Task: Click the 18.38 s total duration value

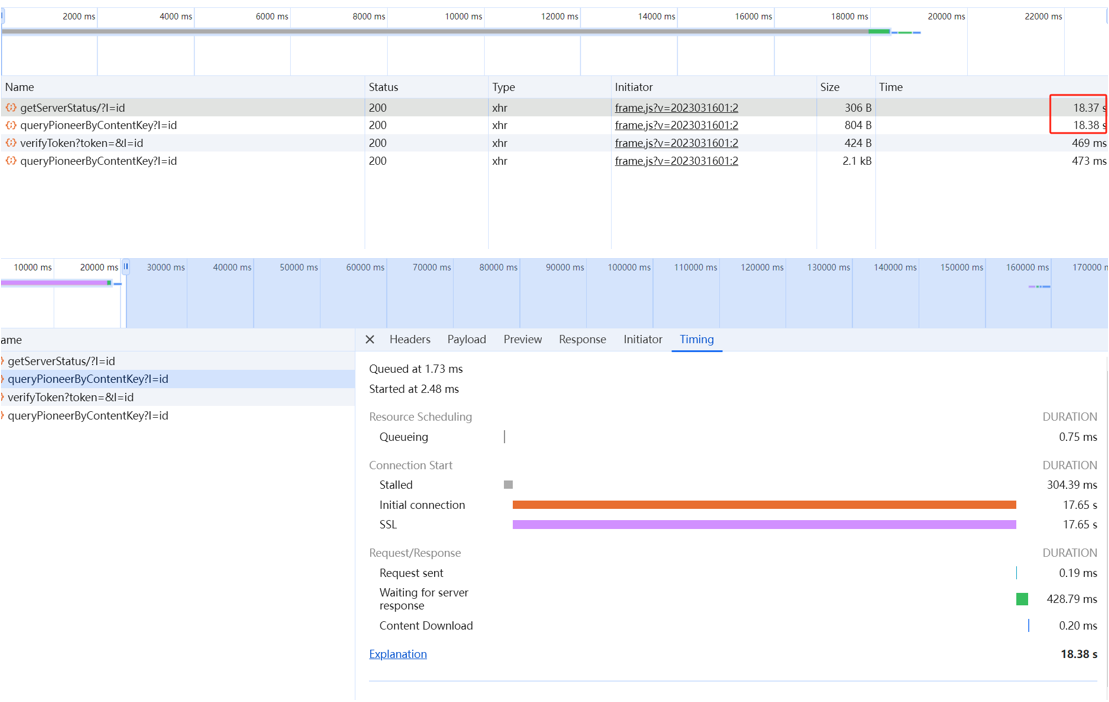Action: [x=1079, y=654]
